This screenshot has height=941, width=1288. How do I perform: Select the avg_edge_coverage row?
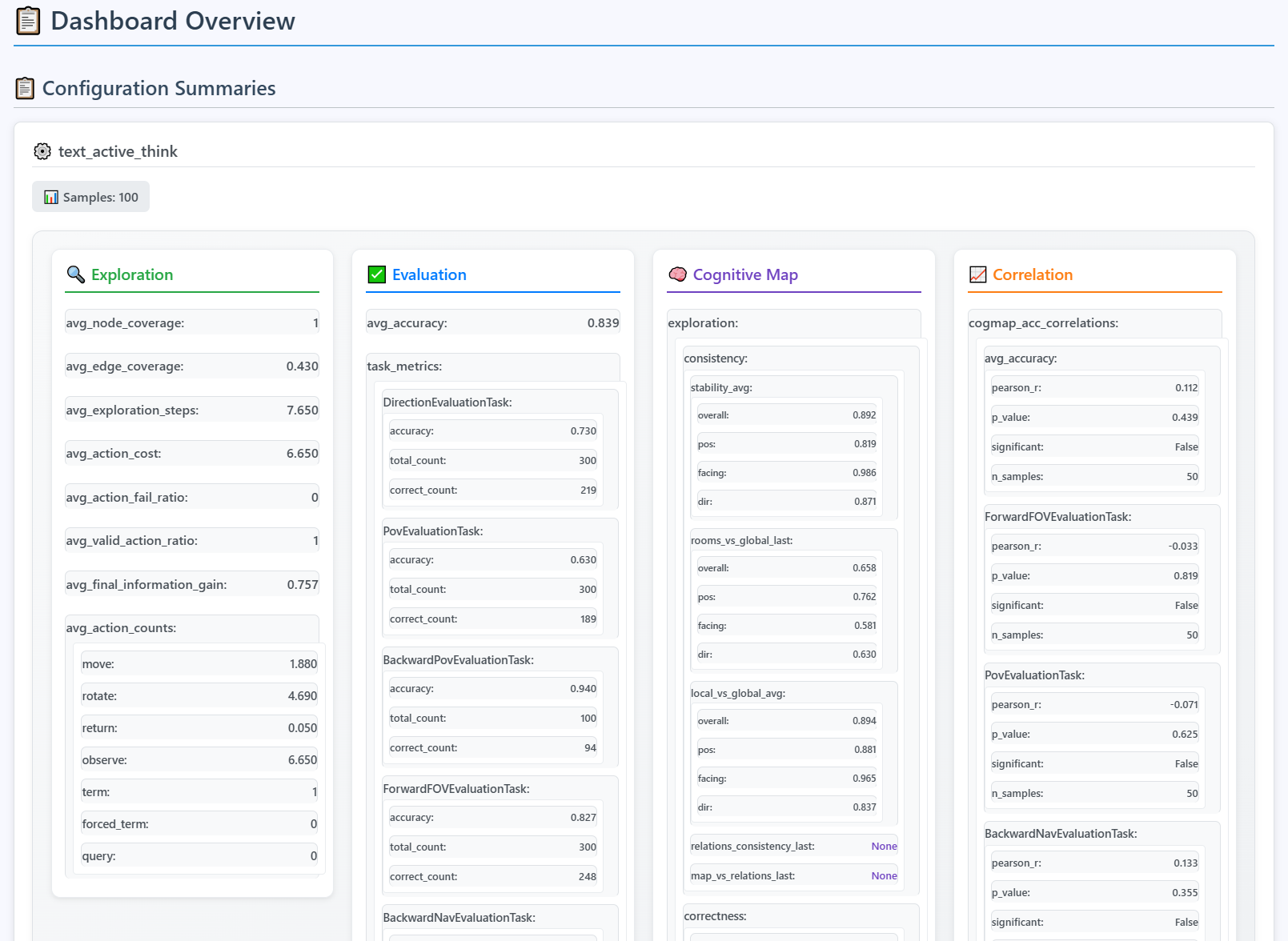[x=192, y=366]
